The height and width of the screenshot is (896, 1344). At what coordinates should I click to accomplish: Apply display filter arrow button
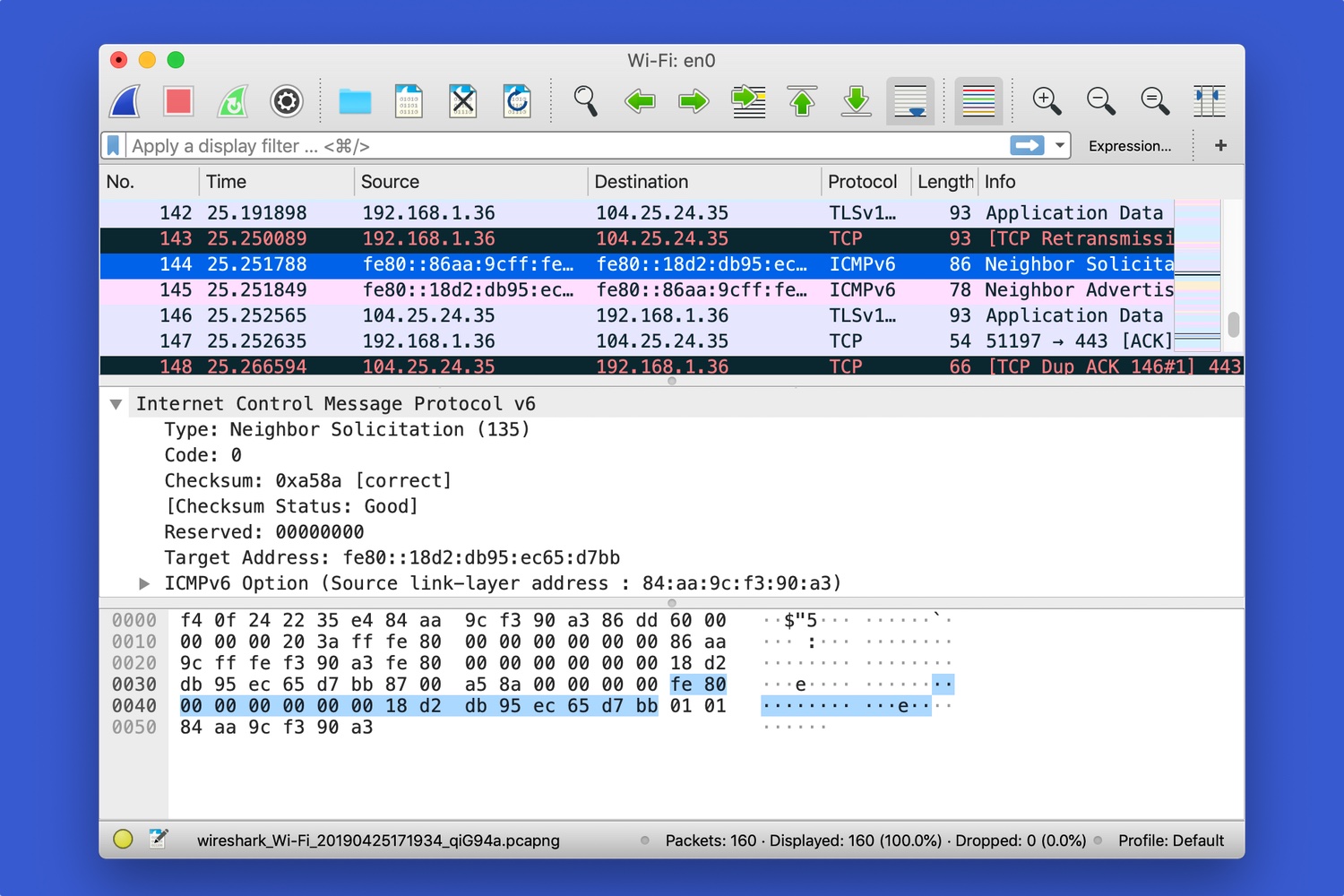point(1027,145)
